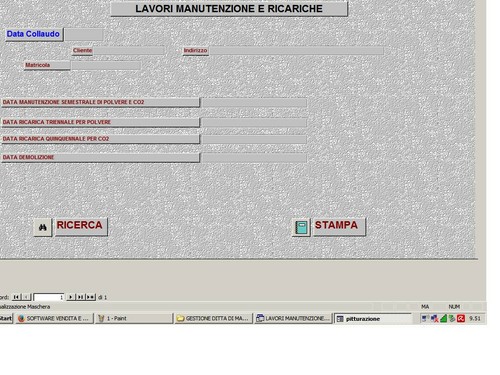Click the Data Collaudo input field

coord(84,34)
